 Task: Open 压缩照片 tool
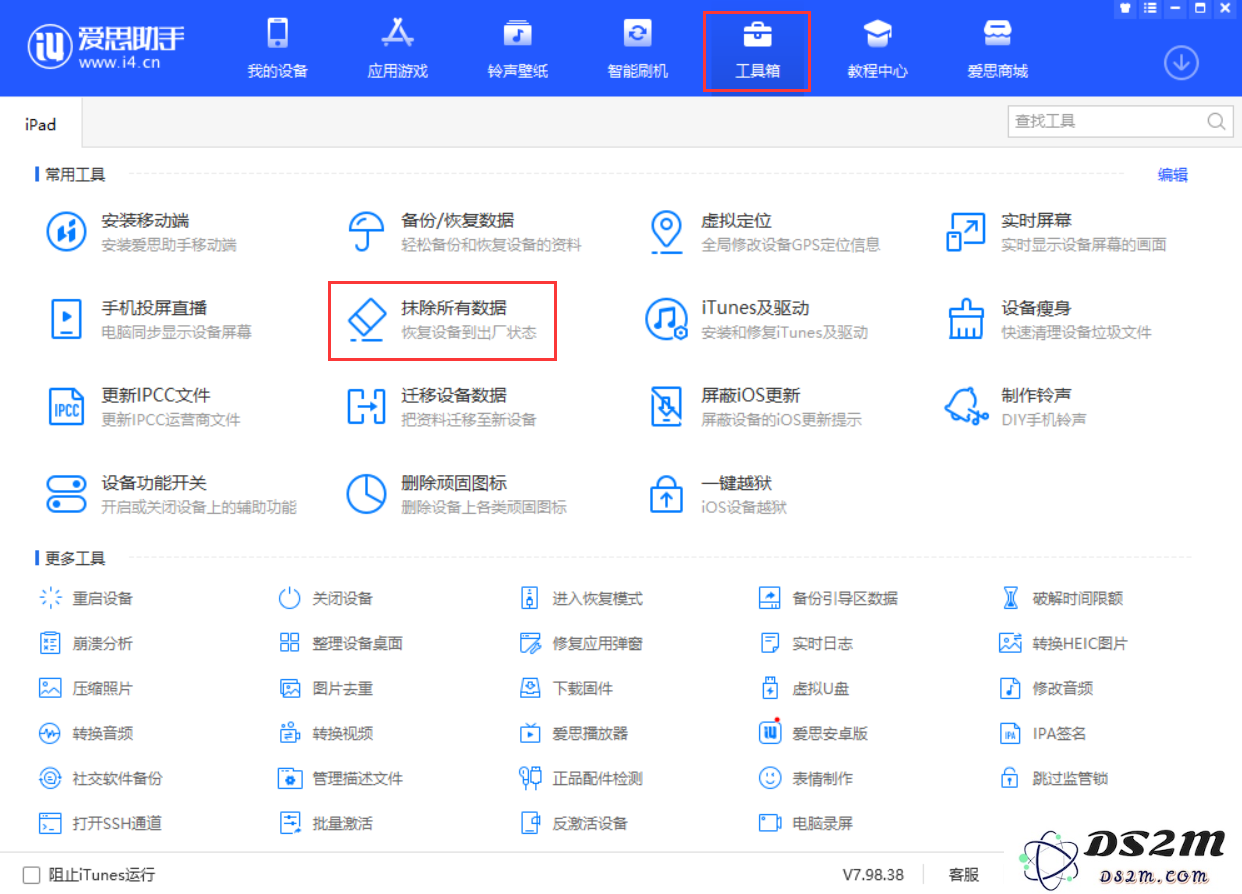coord(86,688)
